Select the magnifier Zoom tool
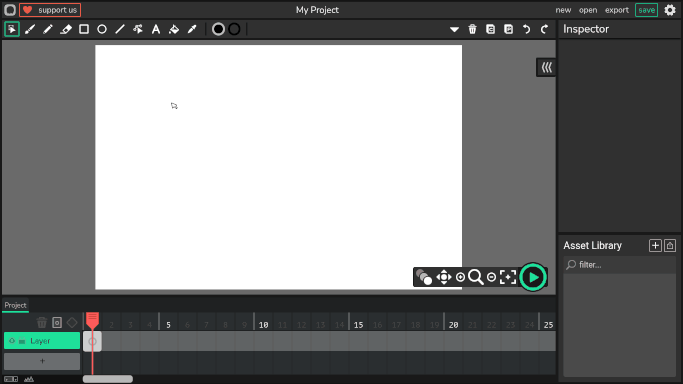The height and width of the screenshot is (384, 683). click(x=476, y=277)
